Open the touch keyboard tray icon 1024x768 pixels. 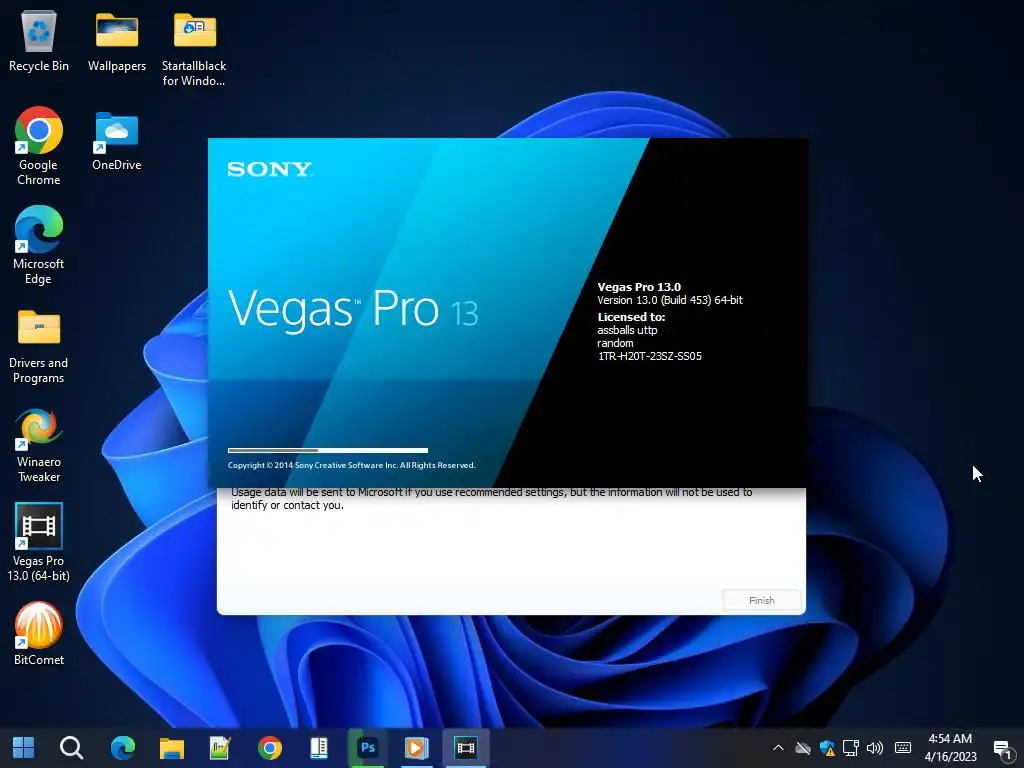[x=903, y=748]
